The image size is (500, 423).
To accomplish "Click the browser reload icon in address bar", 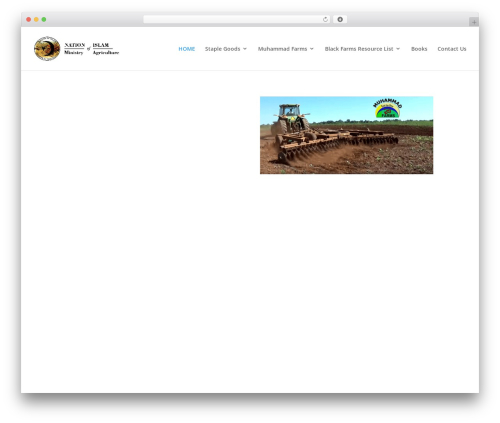I will 325,19.
